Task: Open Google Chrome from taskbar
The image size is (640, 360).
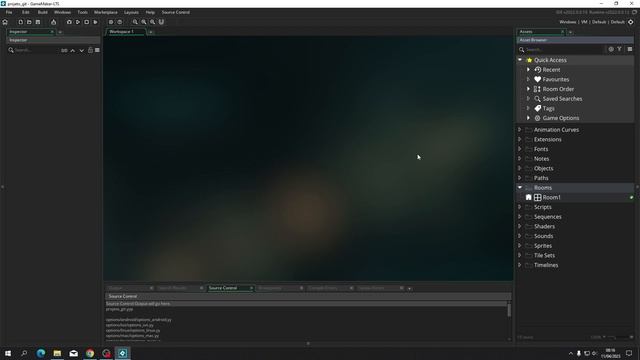Action: coord(90,353)
